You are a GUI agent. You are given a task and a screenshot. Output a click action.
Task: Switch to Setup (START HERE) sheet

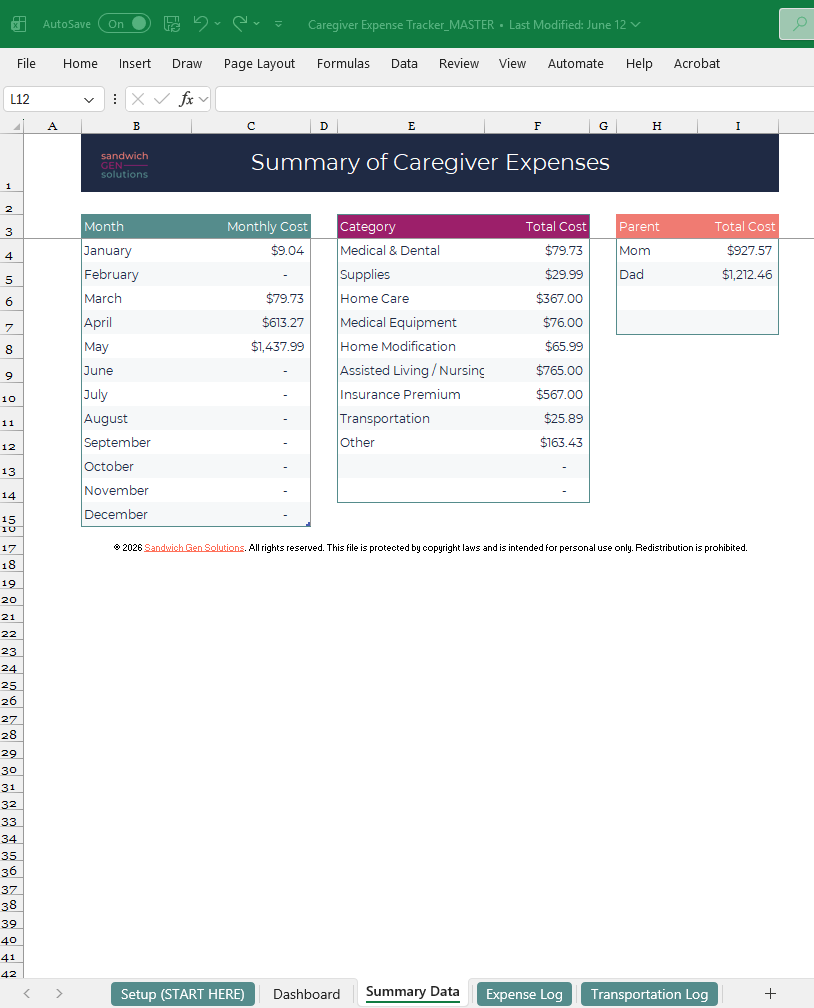[183, 994]
